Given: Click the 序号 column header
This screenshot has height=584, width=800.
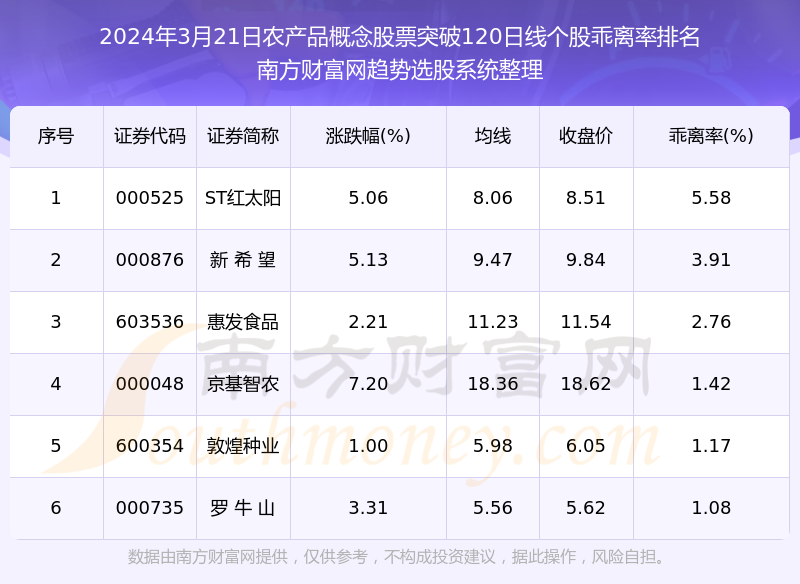Looking at the screenshot, I should 56,136.
